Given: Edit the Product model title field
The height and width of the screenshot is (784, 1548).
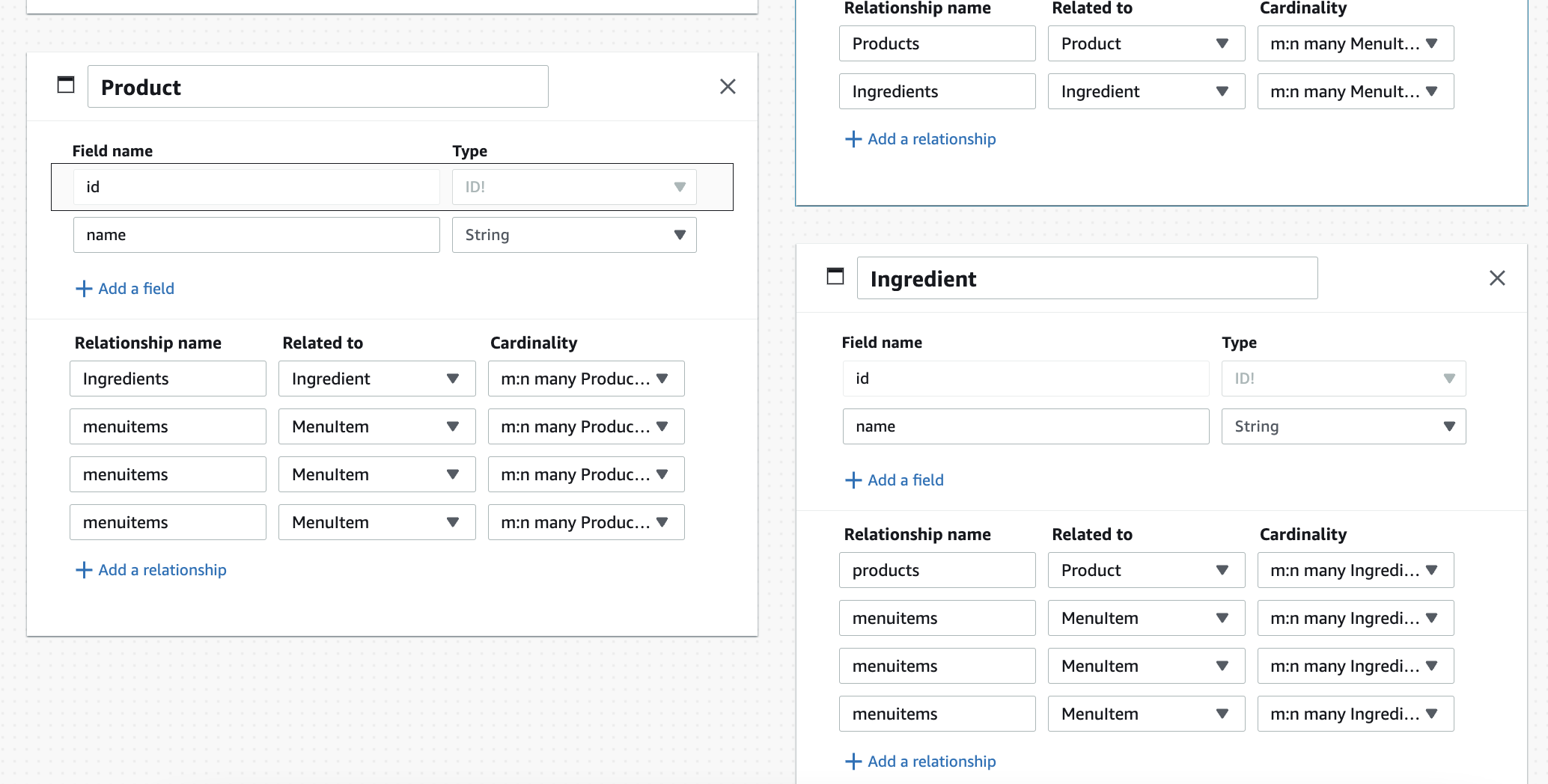Looking at the screenshot, I should coord(317,86).
